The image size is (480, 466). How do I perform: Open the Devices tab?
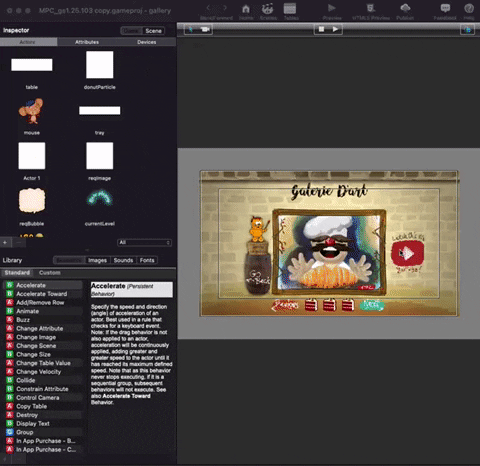147,42
